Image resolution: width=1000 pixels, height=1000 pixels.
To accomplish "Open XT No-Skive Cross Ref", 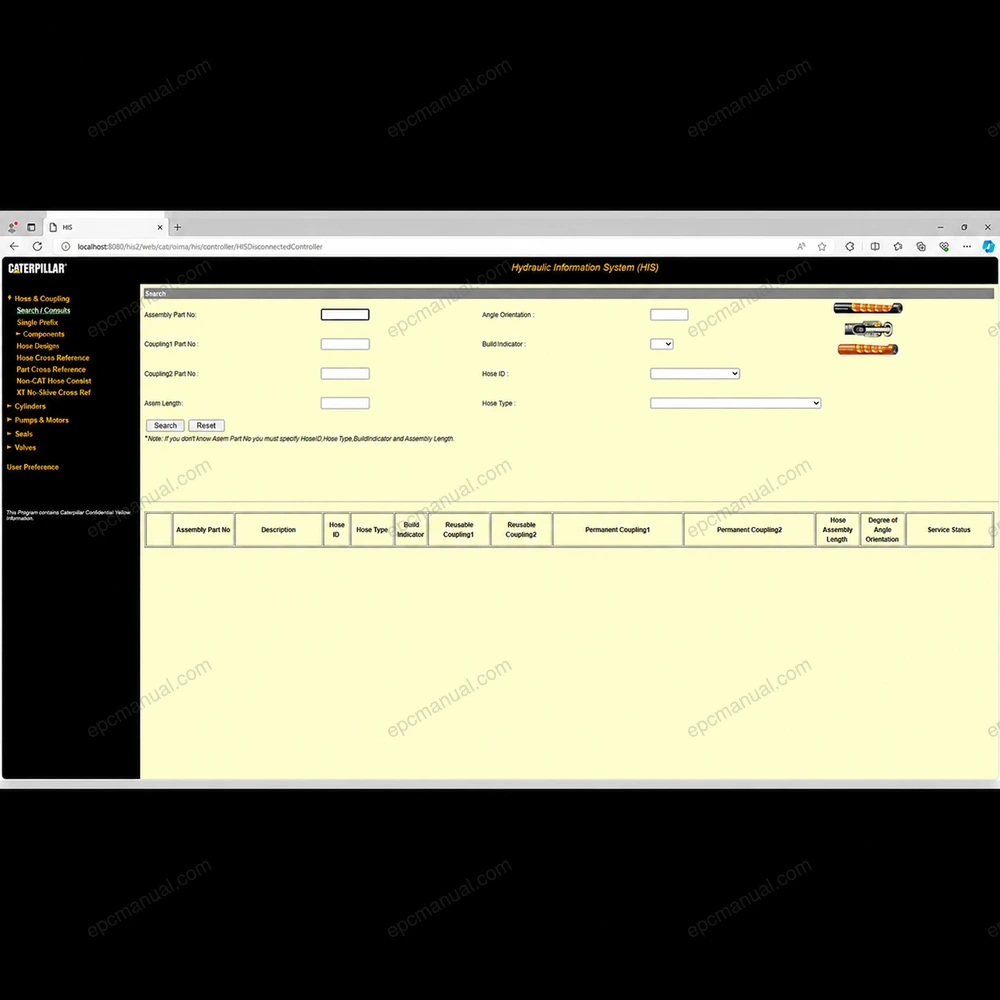I will point(54,393).
